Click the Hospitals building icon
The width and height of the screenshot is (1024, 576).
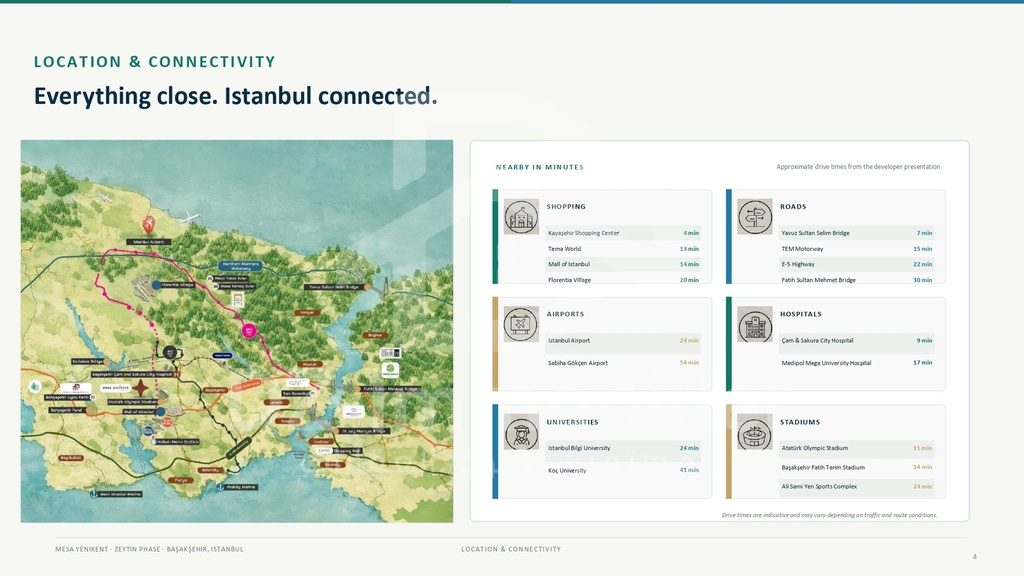[755, 324]
